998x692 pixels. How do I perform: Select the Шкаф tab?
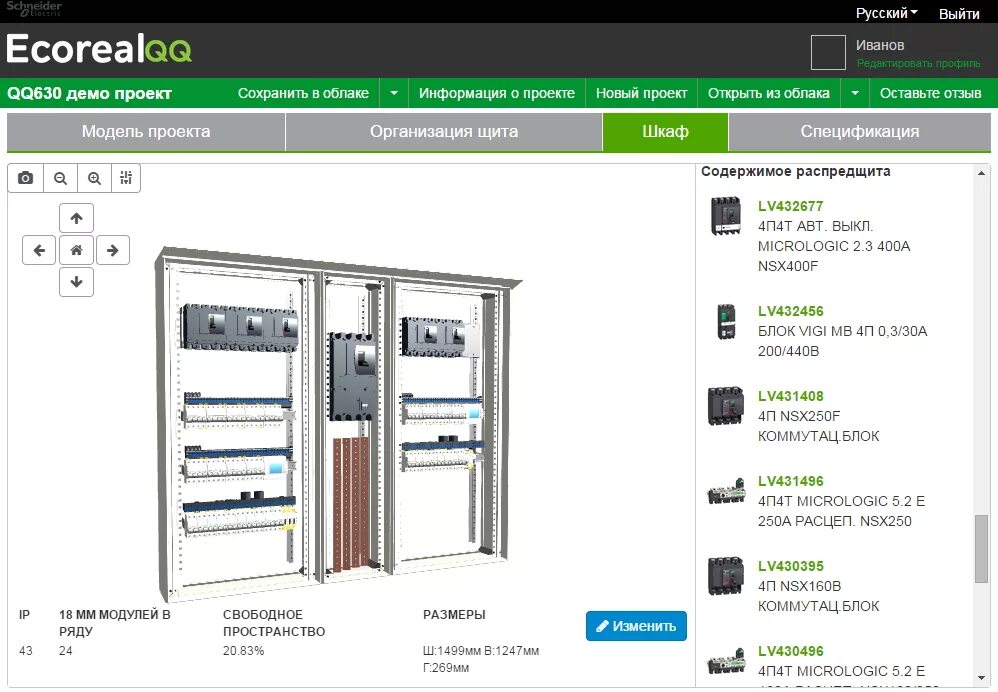tap(665, 132)
